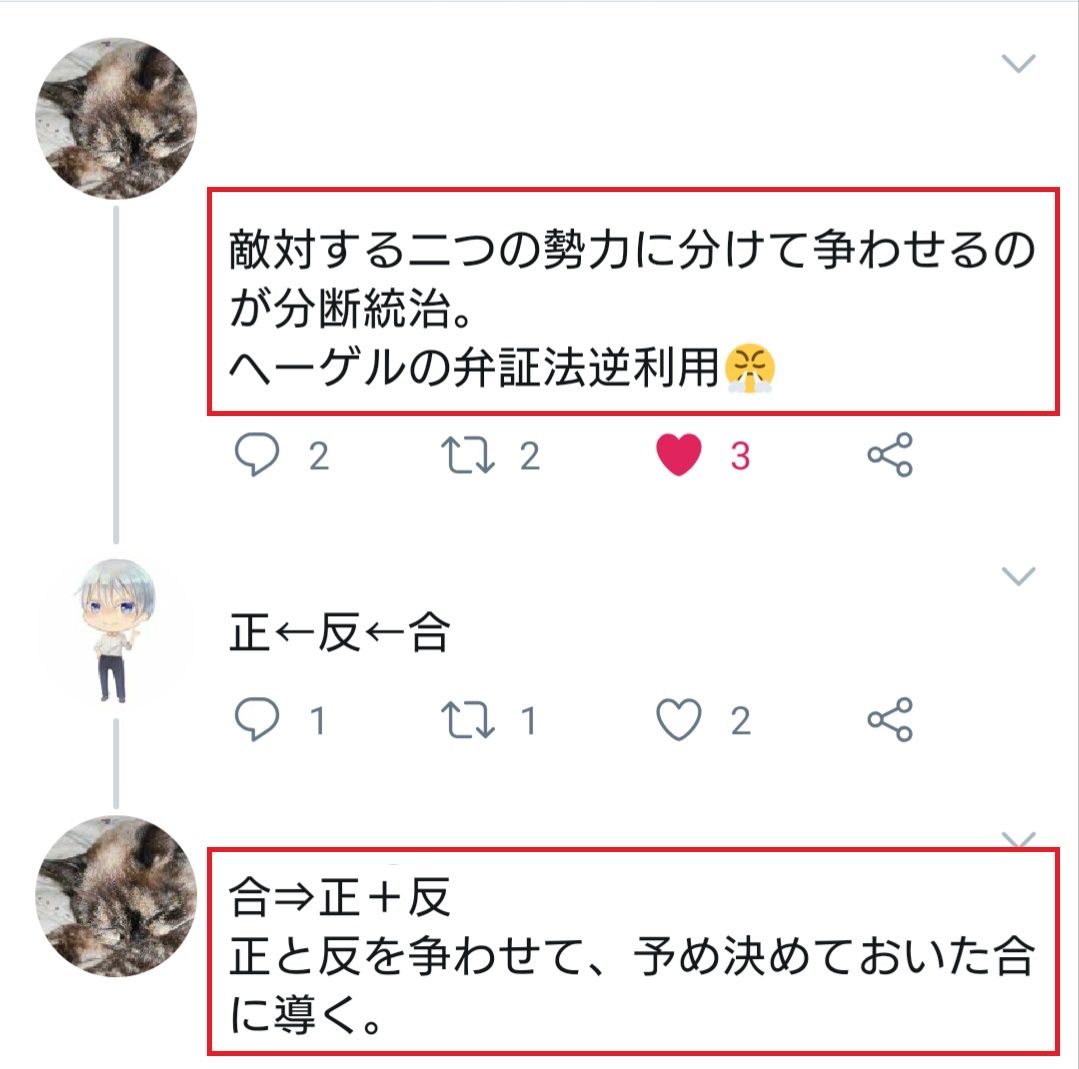
Task: Click the like count 3 on first tweet
Action: (x=739, y=456)
